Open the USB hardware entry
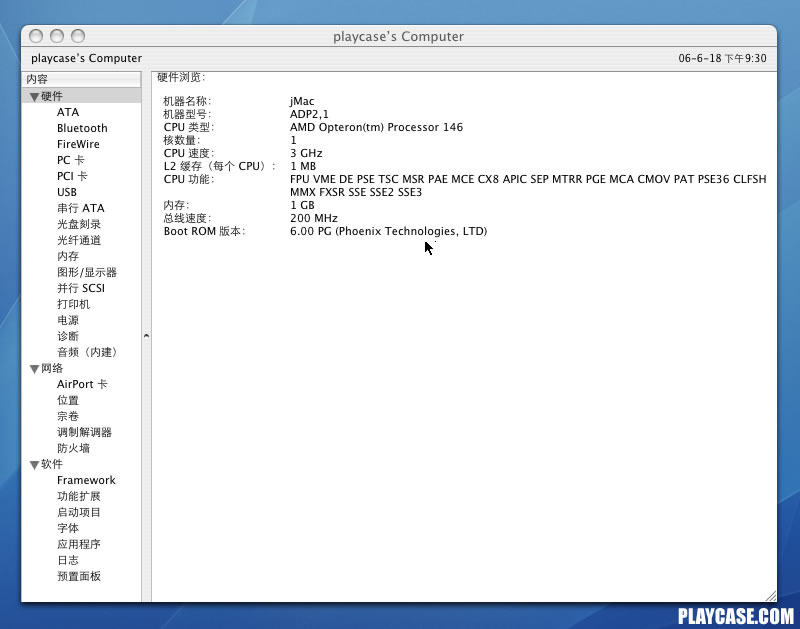Image resolution: width=800 pixels, height=629 pixels. [x=67, y=192]
